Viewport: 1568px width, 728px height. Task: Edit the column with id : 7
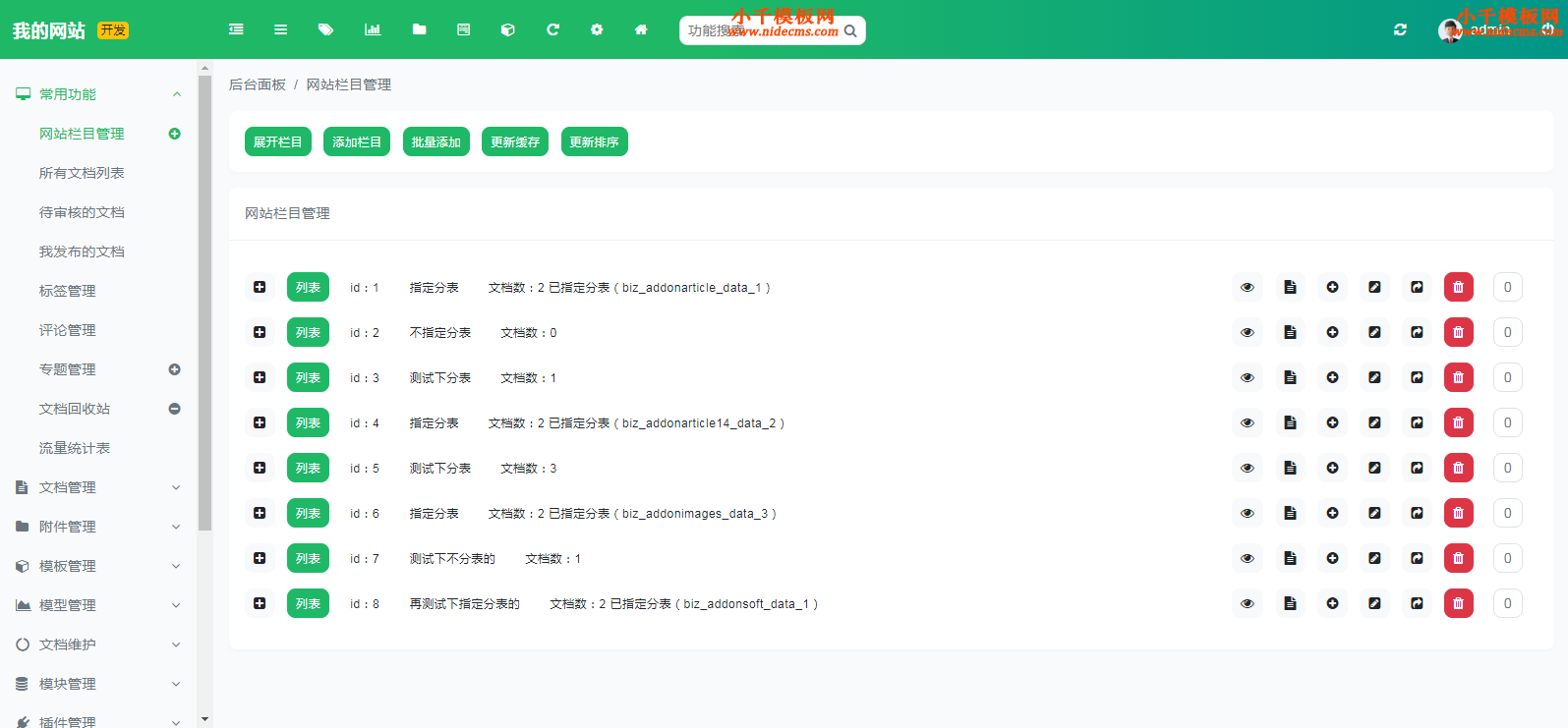tap(1374, 558)
